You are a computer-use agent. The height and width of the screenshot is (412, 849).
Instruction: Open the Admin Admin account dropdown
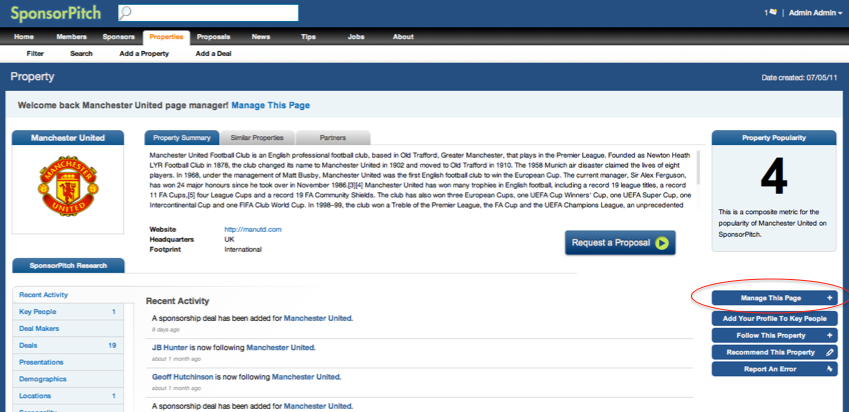click(815, 13)
